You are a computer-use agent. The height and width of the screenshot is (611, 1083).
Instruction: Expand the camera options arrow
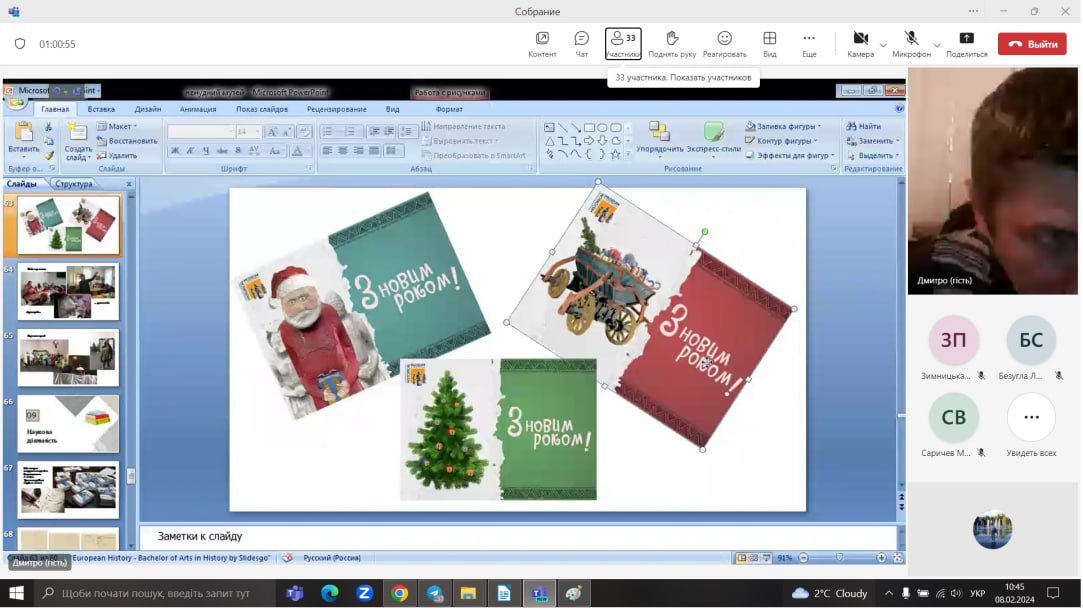click(883, 46)
